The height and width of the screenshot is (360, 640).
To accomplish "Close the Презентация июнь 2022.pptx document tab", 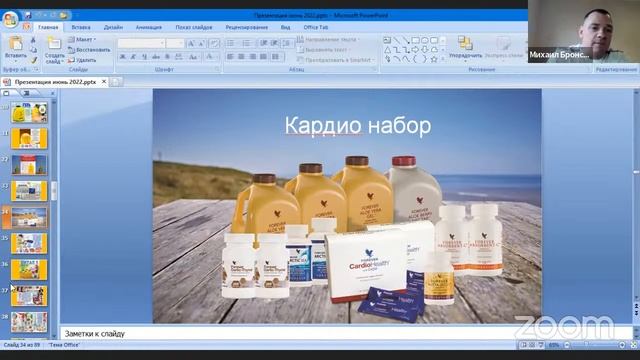I will [x=104, y=82].
